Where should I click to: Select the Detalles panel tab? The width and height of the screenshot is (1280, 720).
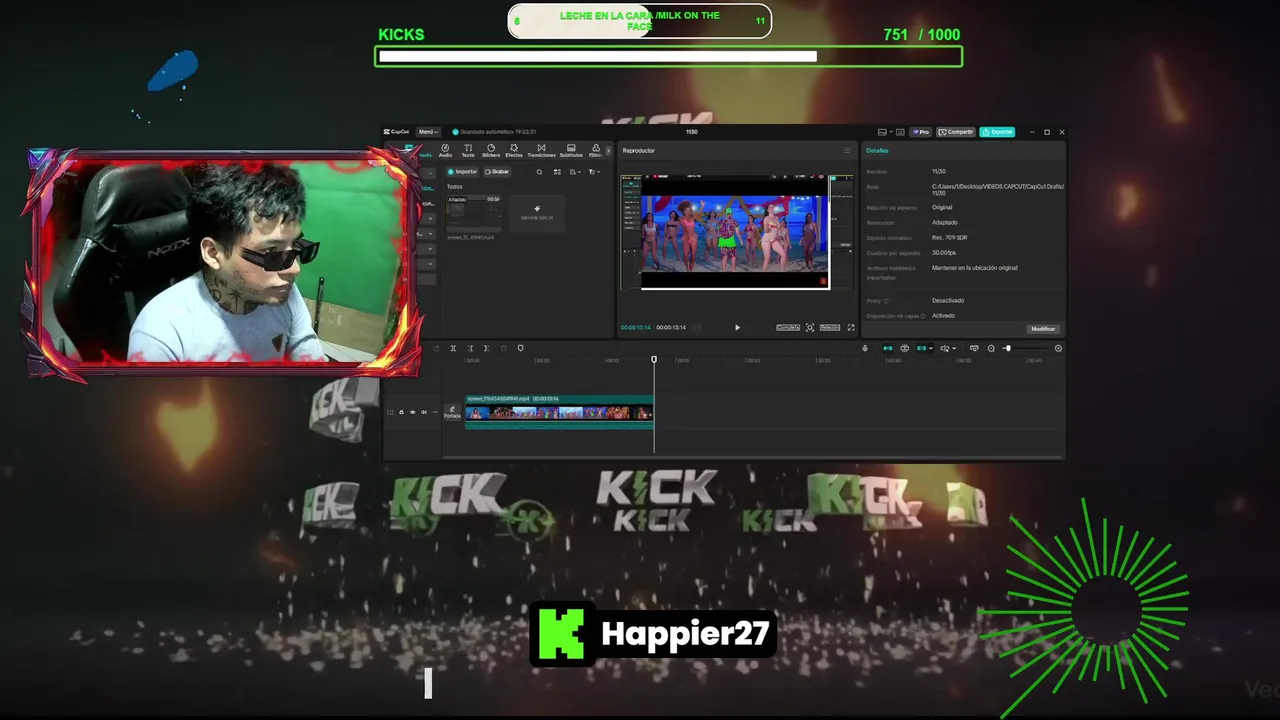[877, 150]
